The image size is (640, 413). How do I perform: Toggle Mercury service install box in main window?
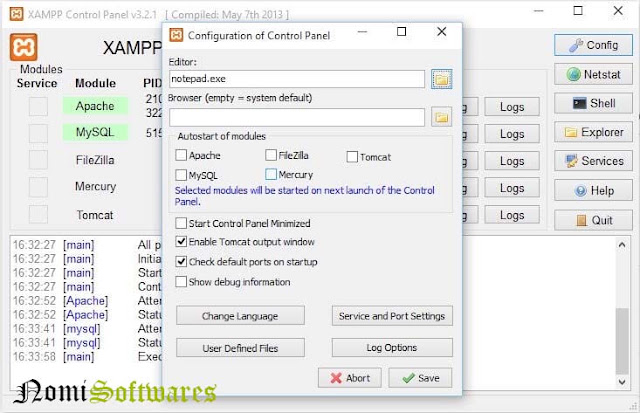point(38,187)
